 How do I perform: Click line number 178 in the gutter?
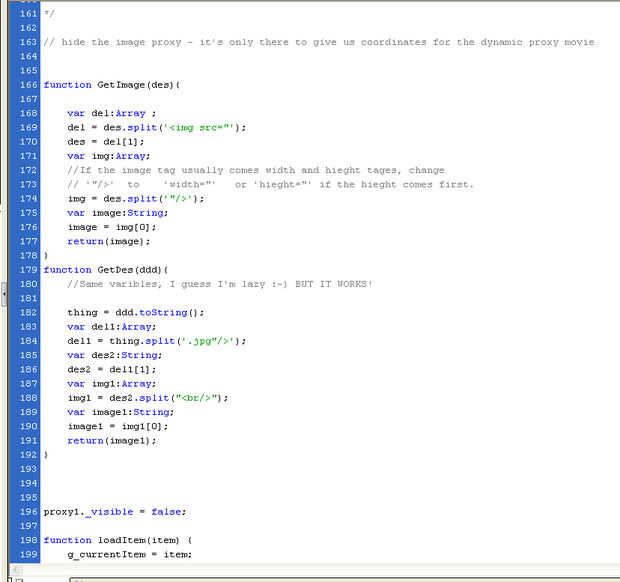pyautogui.click(x=28, y=256)
